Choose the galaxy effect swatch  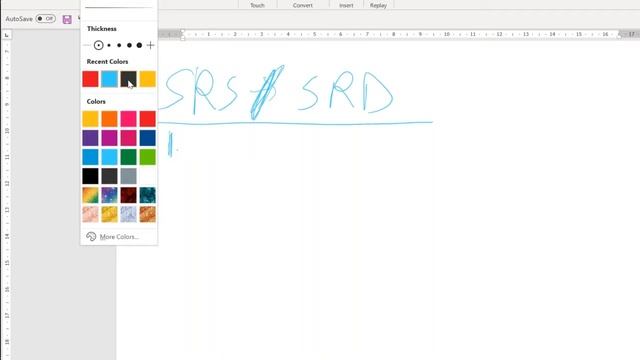(x=109, y=195)
